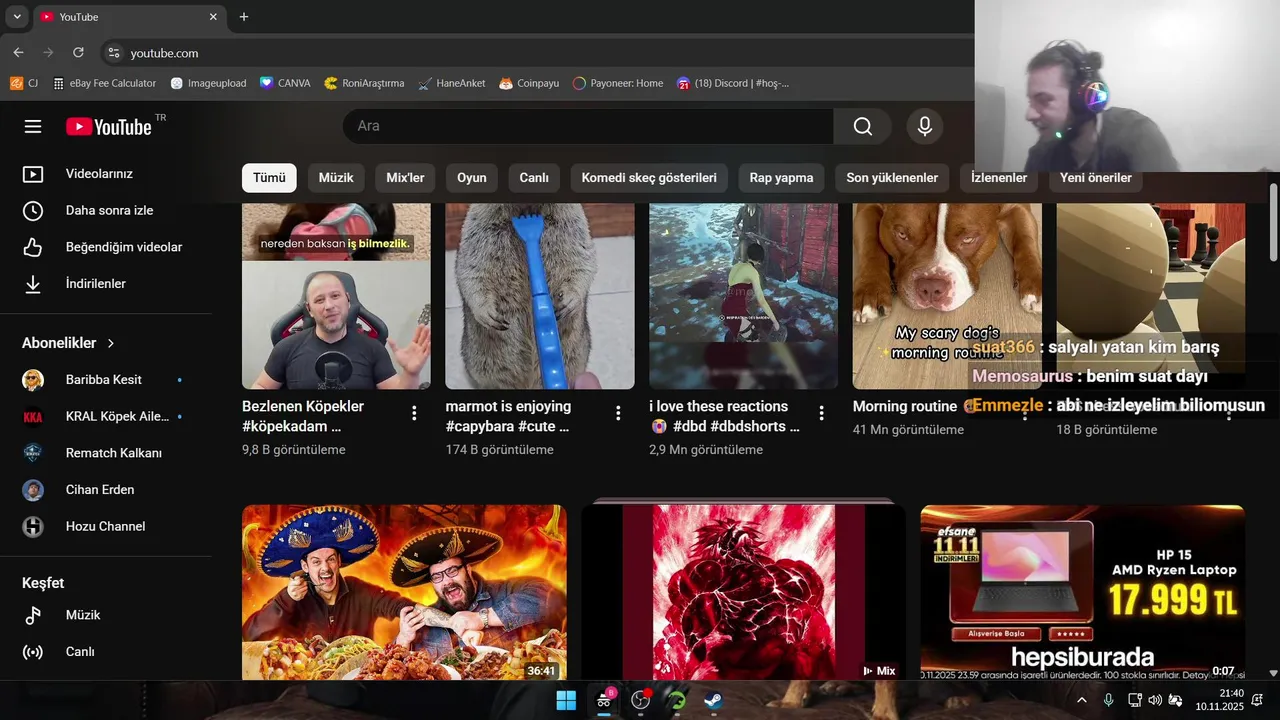Close the YouTube browser tab

[213, 17]
